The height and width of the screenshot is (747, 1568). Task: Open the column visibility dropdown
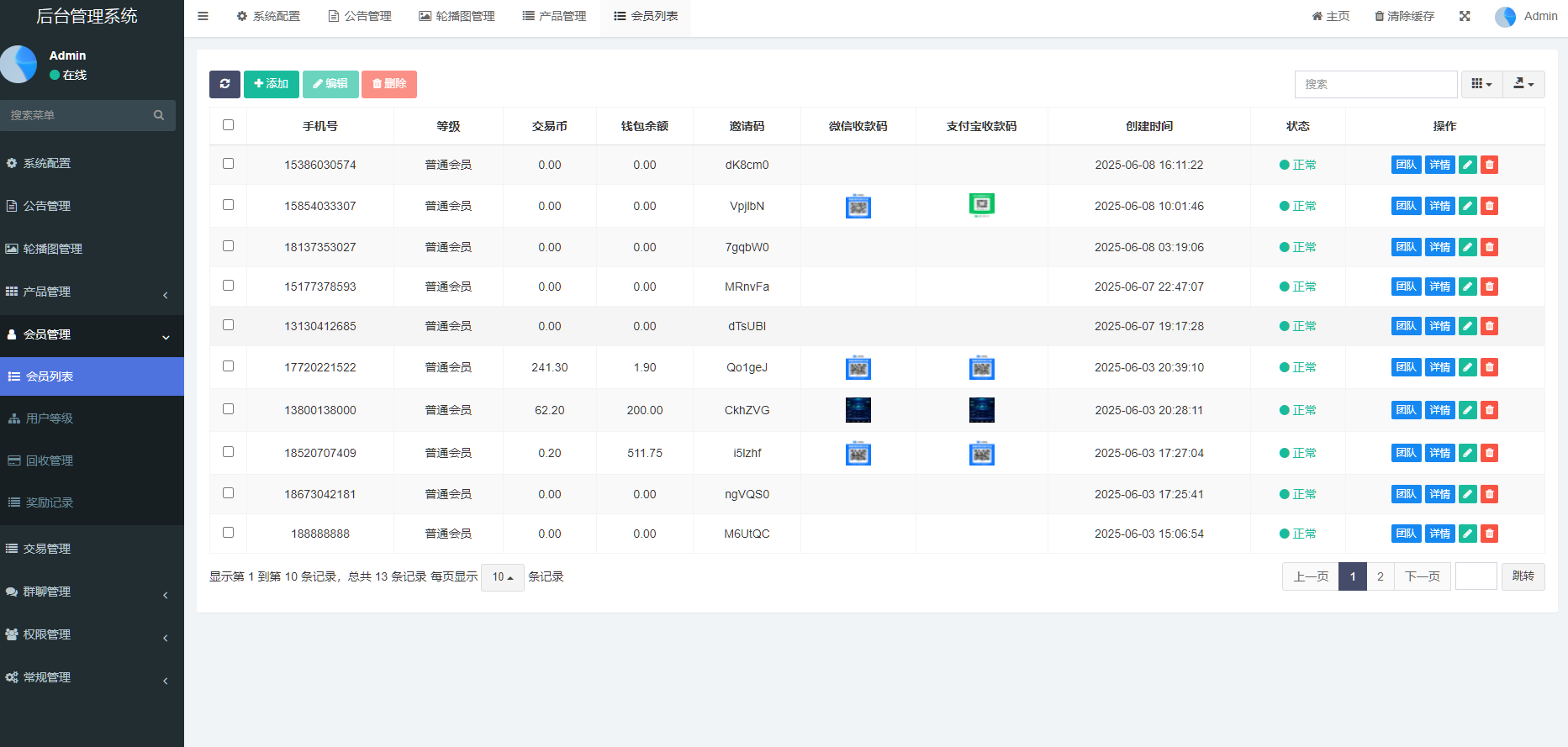1481,84
